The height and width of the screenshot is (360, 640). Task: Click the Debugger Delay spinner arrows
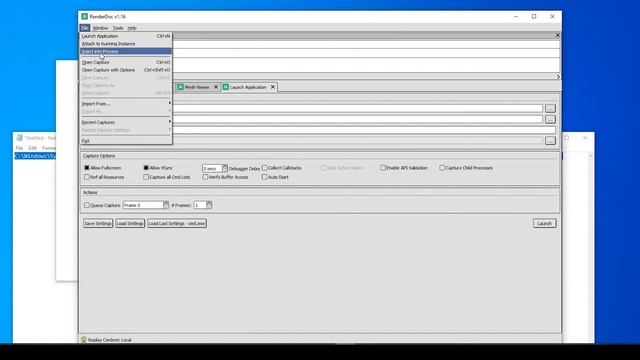[x=224, y=168]
